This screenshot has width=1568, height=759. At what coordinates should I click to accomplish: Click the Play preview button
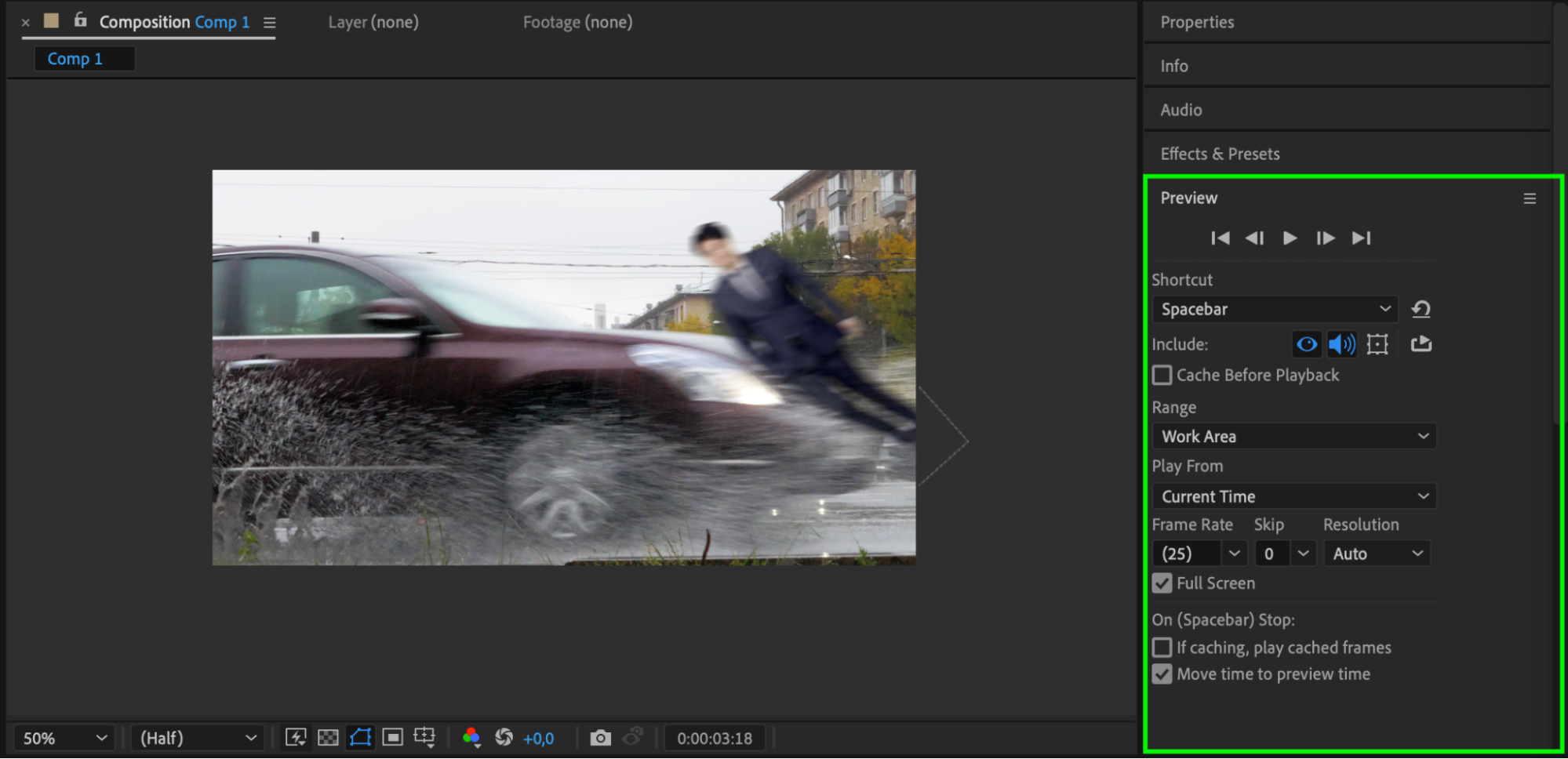pos(1290,238)
